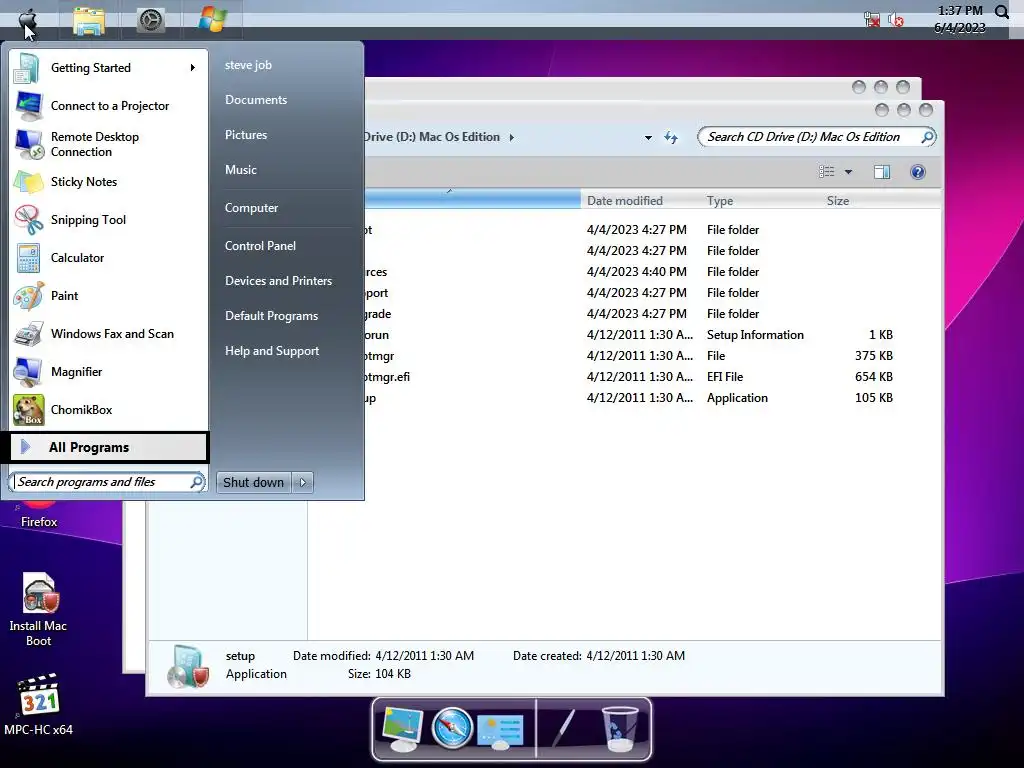Open Pictures from the Start menu

tap(246, 135)
